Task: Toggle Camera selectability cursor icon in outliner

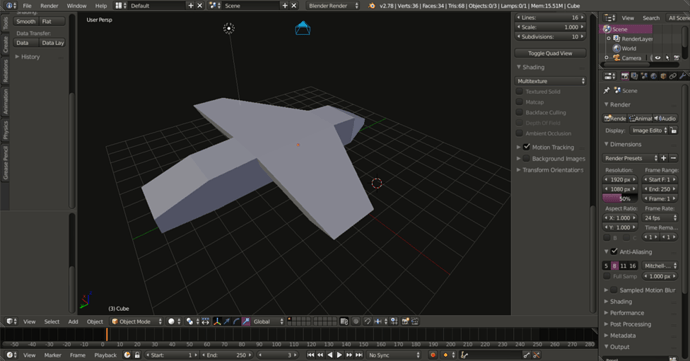Action: (667, 58)
